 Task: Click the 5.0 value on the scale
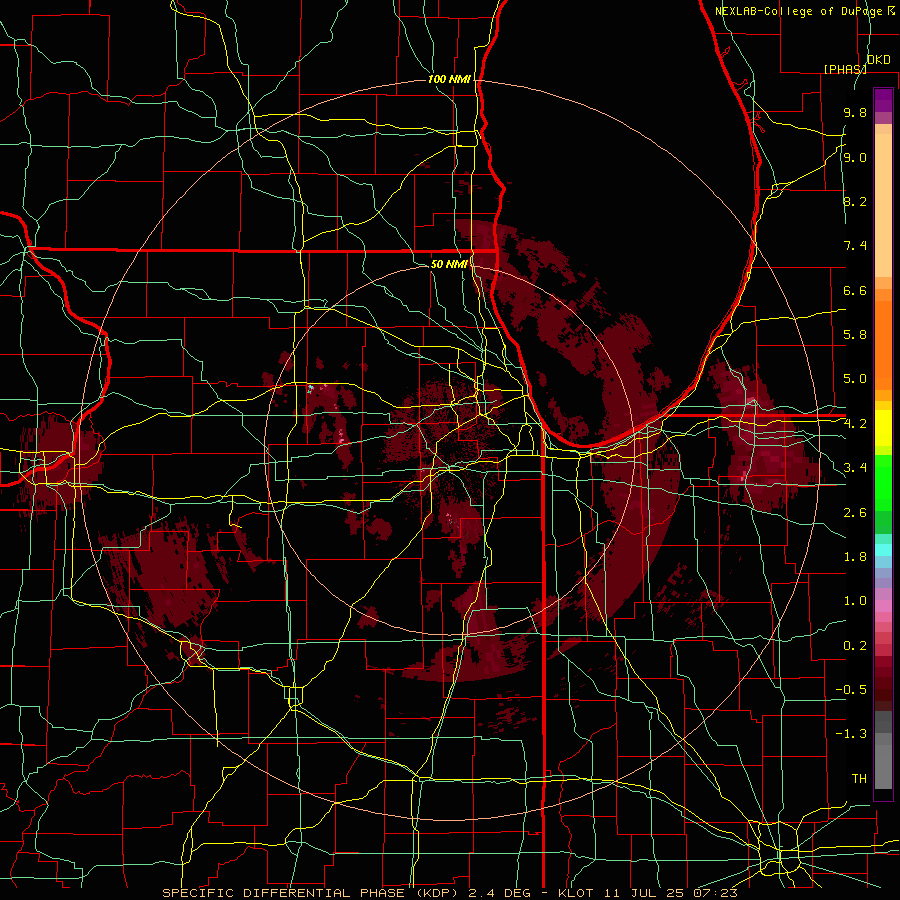point(855,379)
